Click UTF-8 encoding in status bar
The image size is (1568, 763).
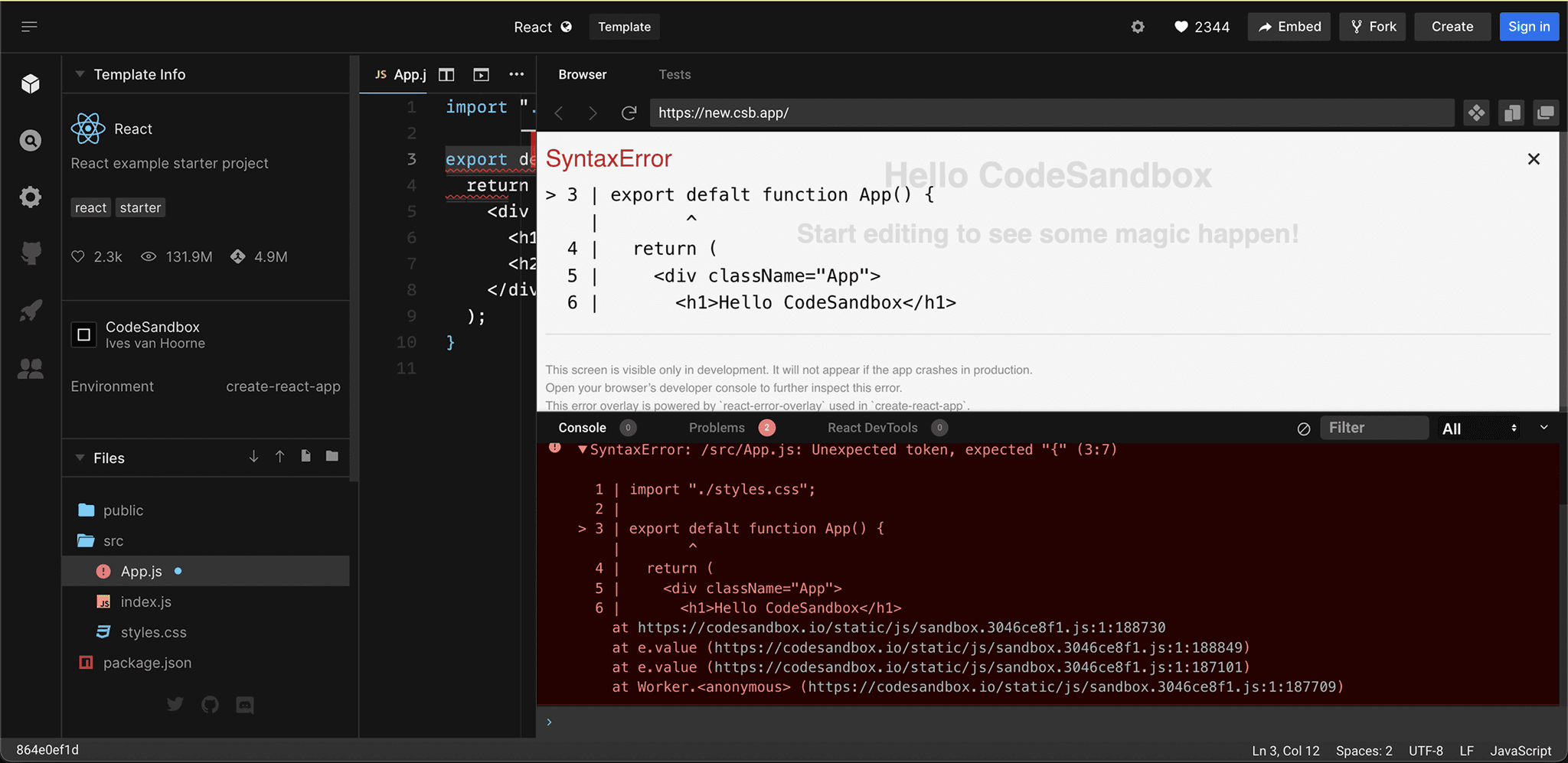(x=1426, y=751)
